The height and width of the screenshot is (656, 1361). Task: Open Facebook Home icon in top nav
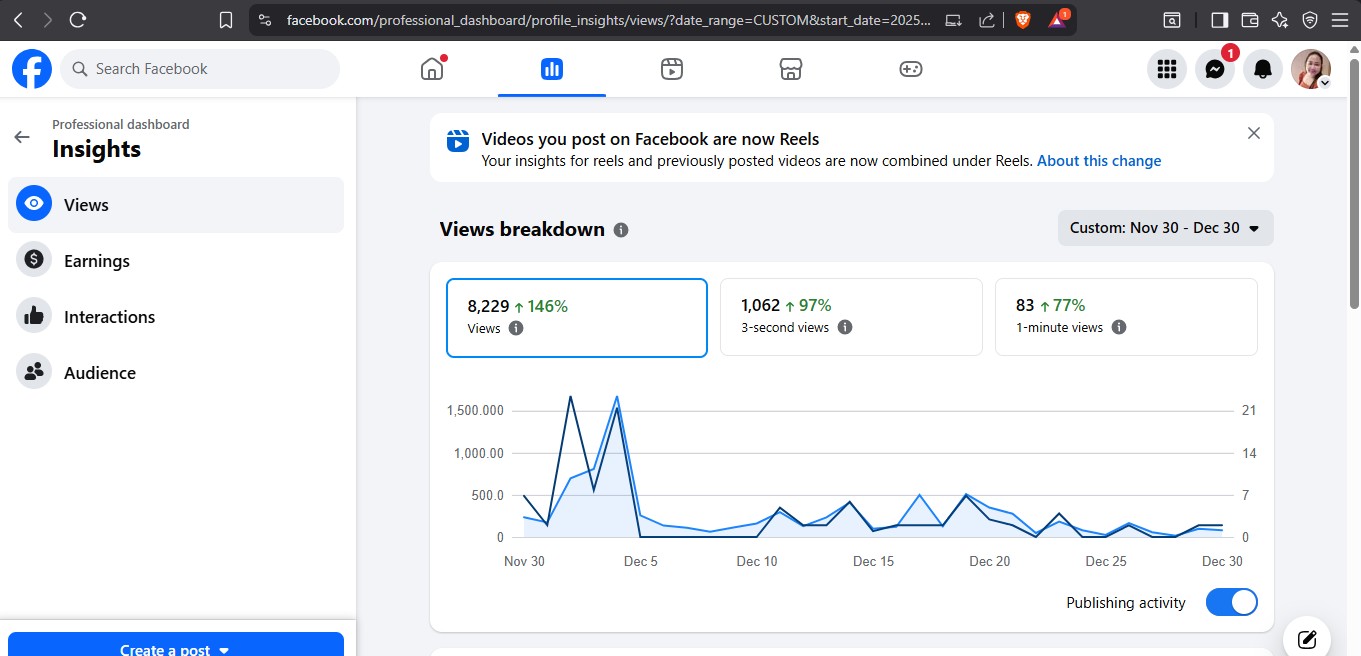pos(432,69)
